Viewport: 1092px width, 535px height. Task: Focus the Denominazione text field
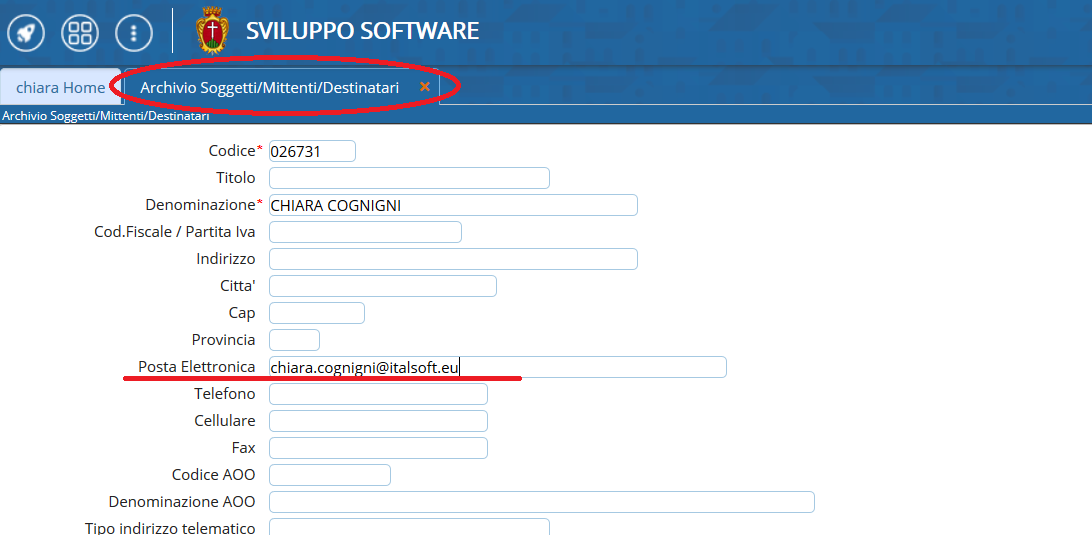pos(453,205)
